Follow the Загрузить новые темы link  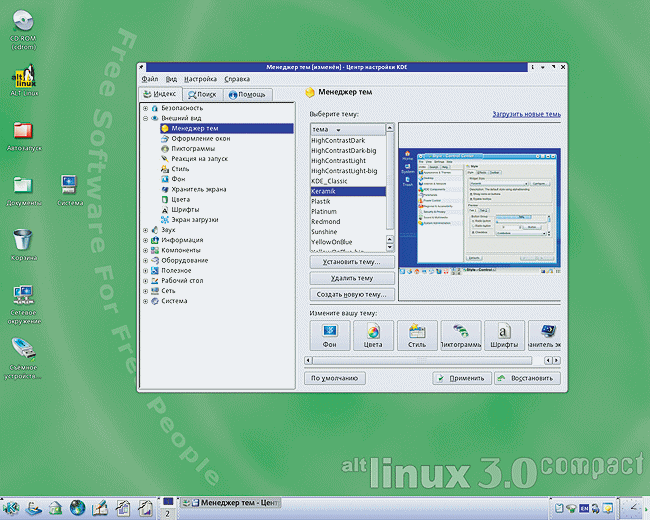pyautogui.click(x=526, y=115)
